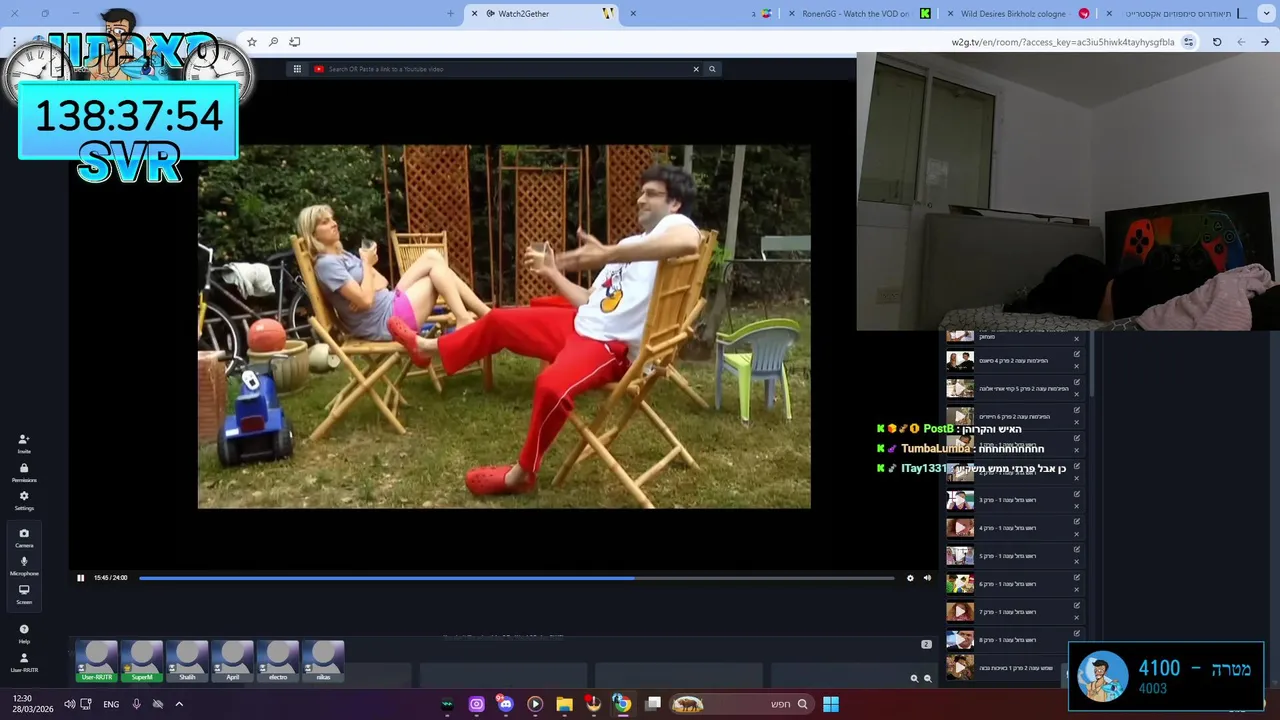The image size is (1280, 720).
Task: Remove playlist item ראש גדול פרק 5
Action: click(1077, 562)
